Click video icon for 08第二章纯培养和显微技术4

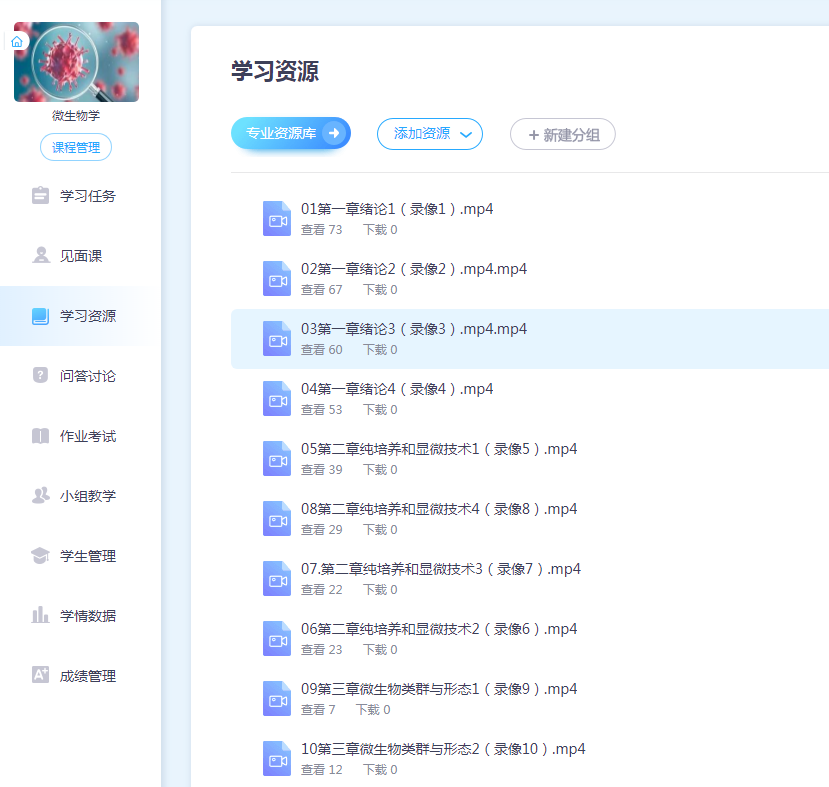(x=277, y=519)
